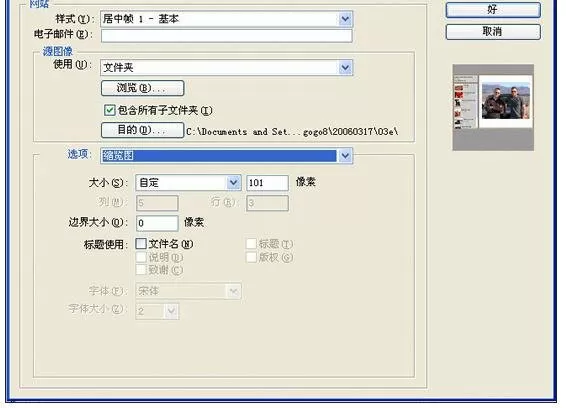This screenshot has height=408, width=566.
Task: Uncheck 包含所有子文件夹 checkbox
Action: [x=109, y=110]
